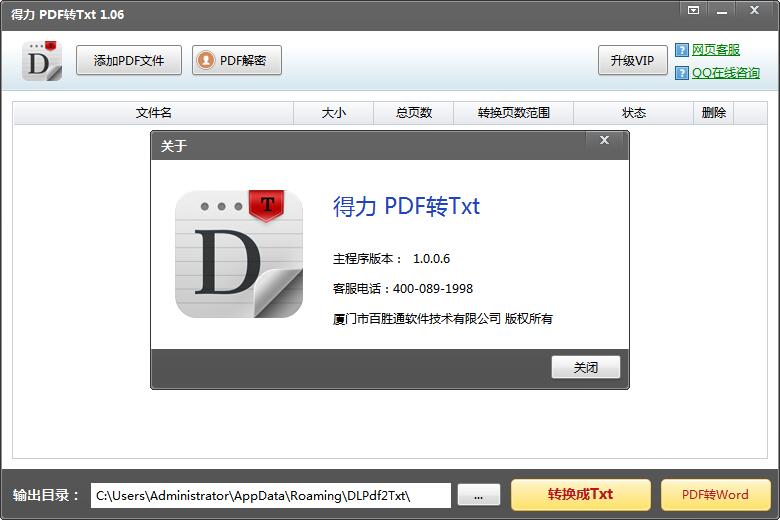The height and width of the screenshot is (520, 780).
Task: Click the version number 1.0.0.6
Action: (x=431, y=259)
